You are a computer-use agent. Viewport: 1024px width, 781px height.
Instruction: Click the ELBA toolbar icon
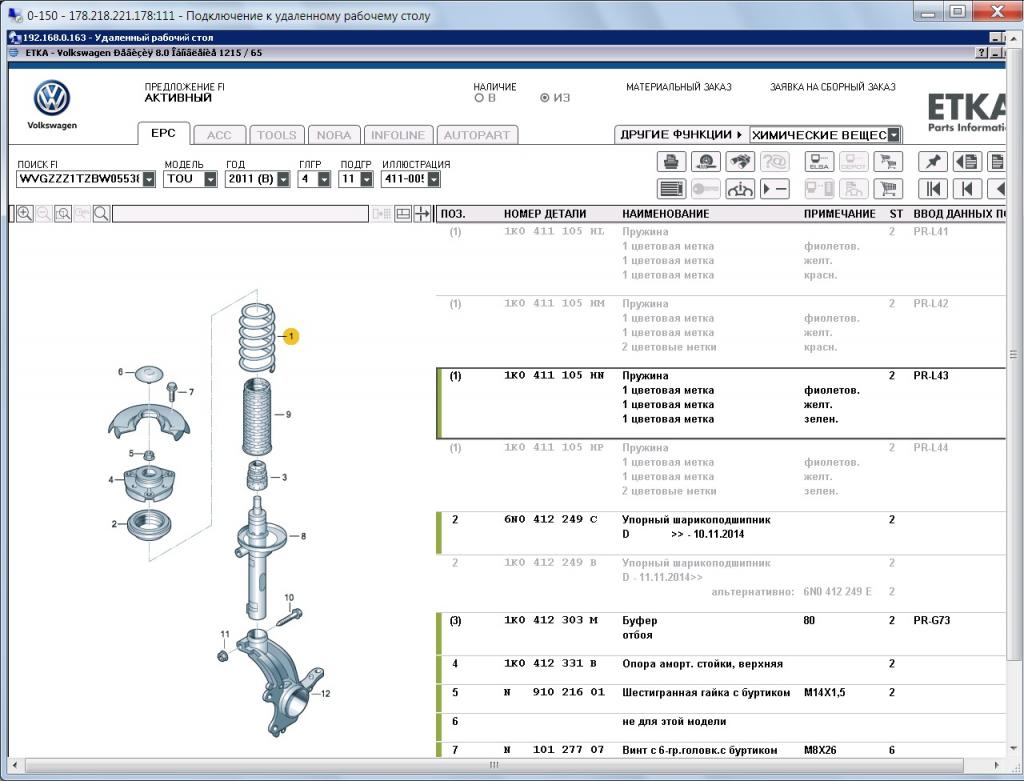point(819,161)
